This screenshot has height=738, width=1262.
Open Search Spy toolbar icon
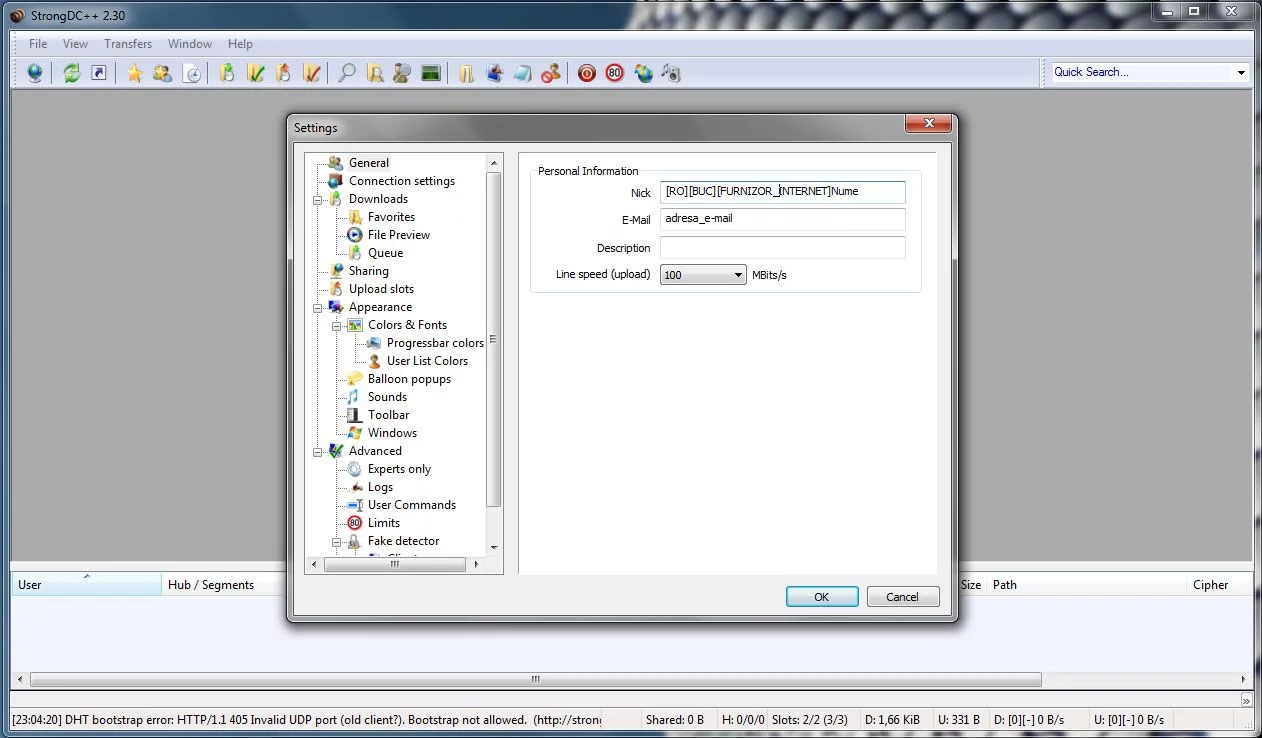[x=403, y=73]
